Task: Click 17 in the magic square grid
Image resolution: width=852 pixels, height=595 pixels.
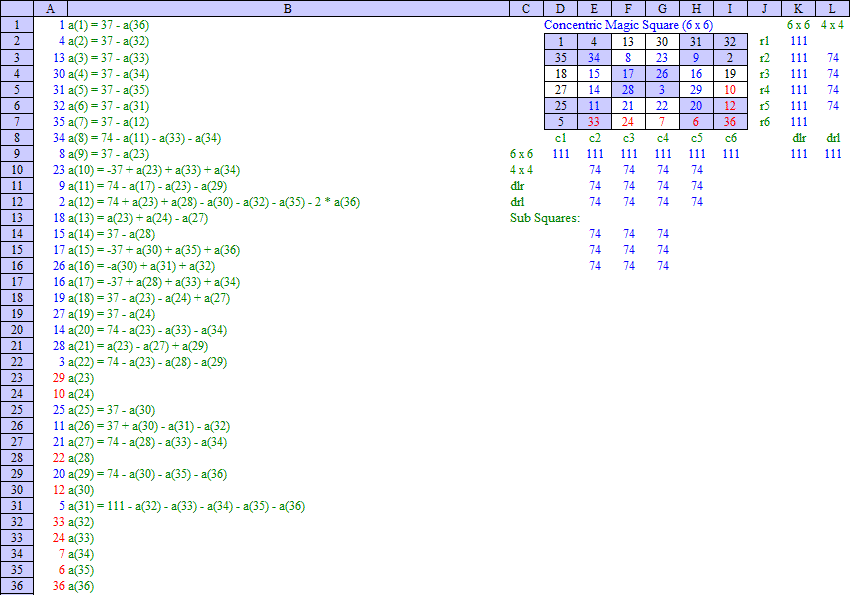Action: point(628,74)
